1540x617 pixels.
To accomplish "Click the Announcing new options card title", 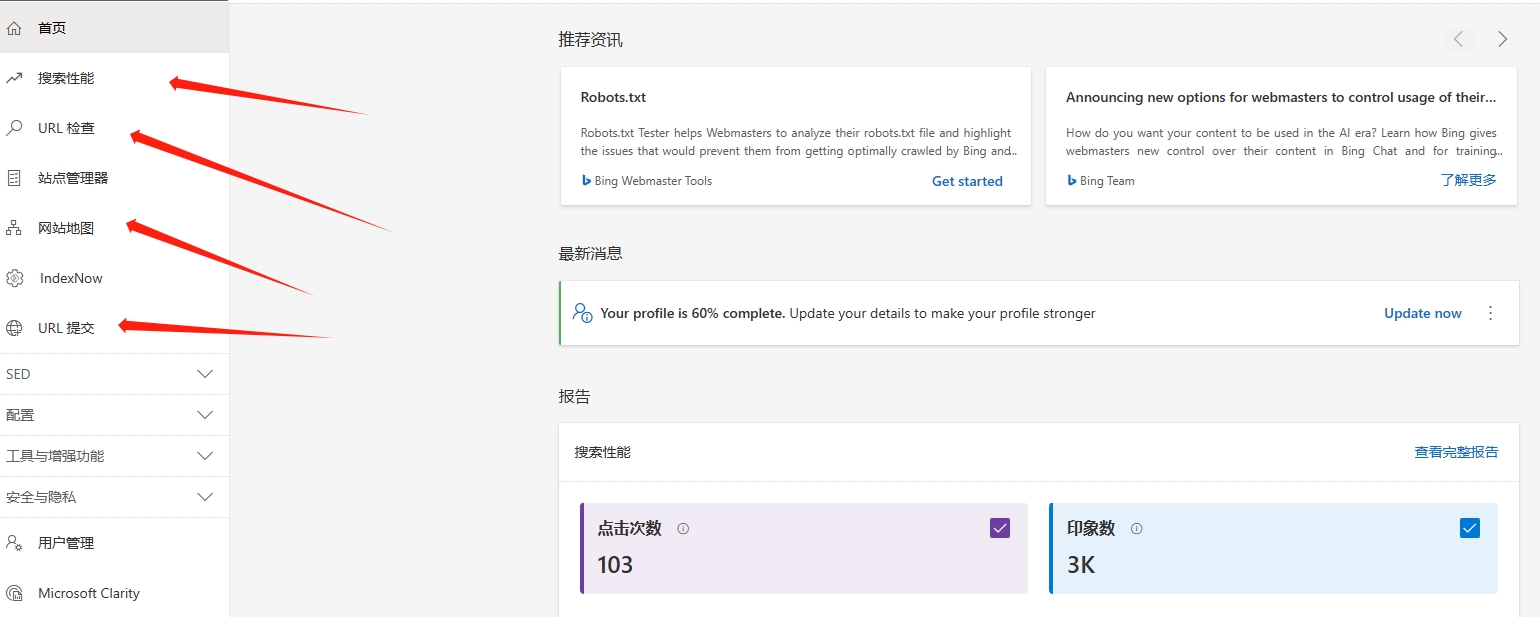I will [1281, 97].
